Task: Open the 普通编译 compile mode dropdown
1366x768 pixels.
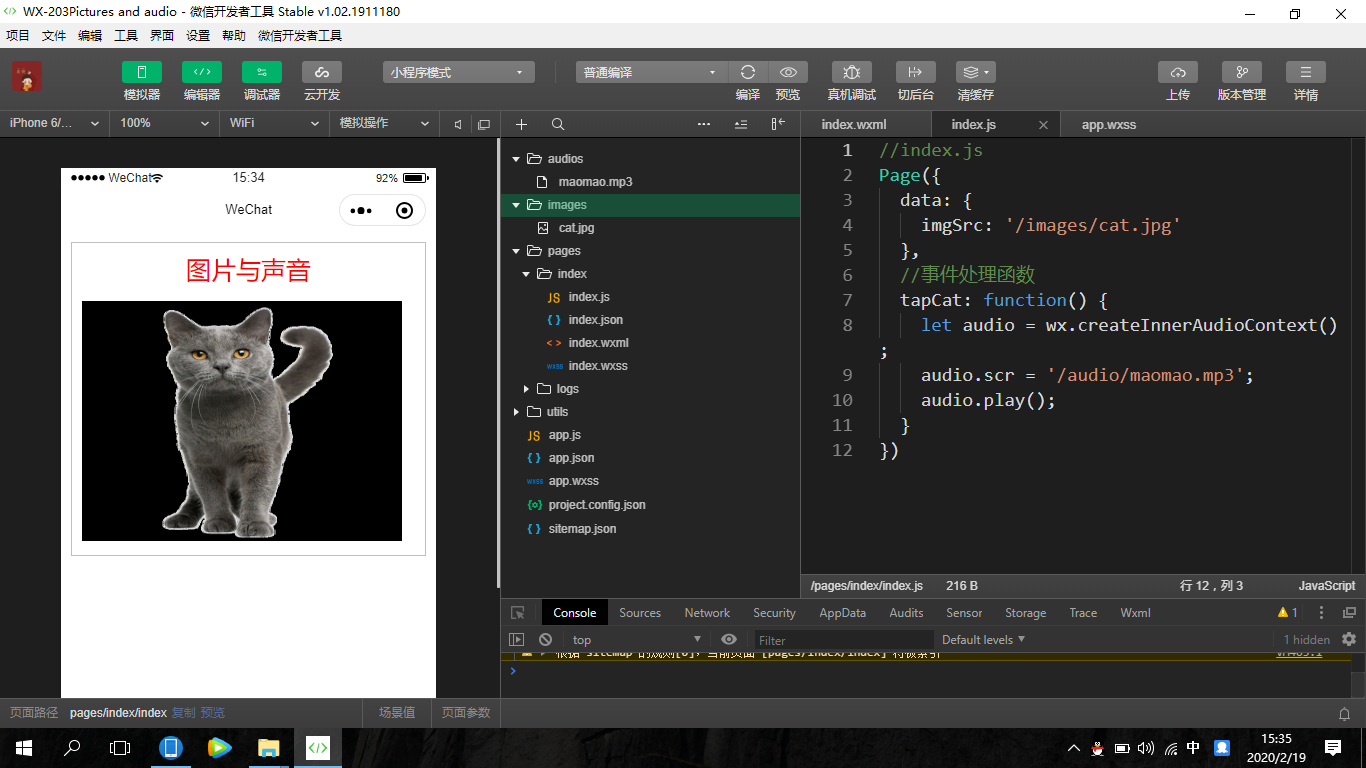Action: (x=652, y=72)
